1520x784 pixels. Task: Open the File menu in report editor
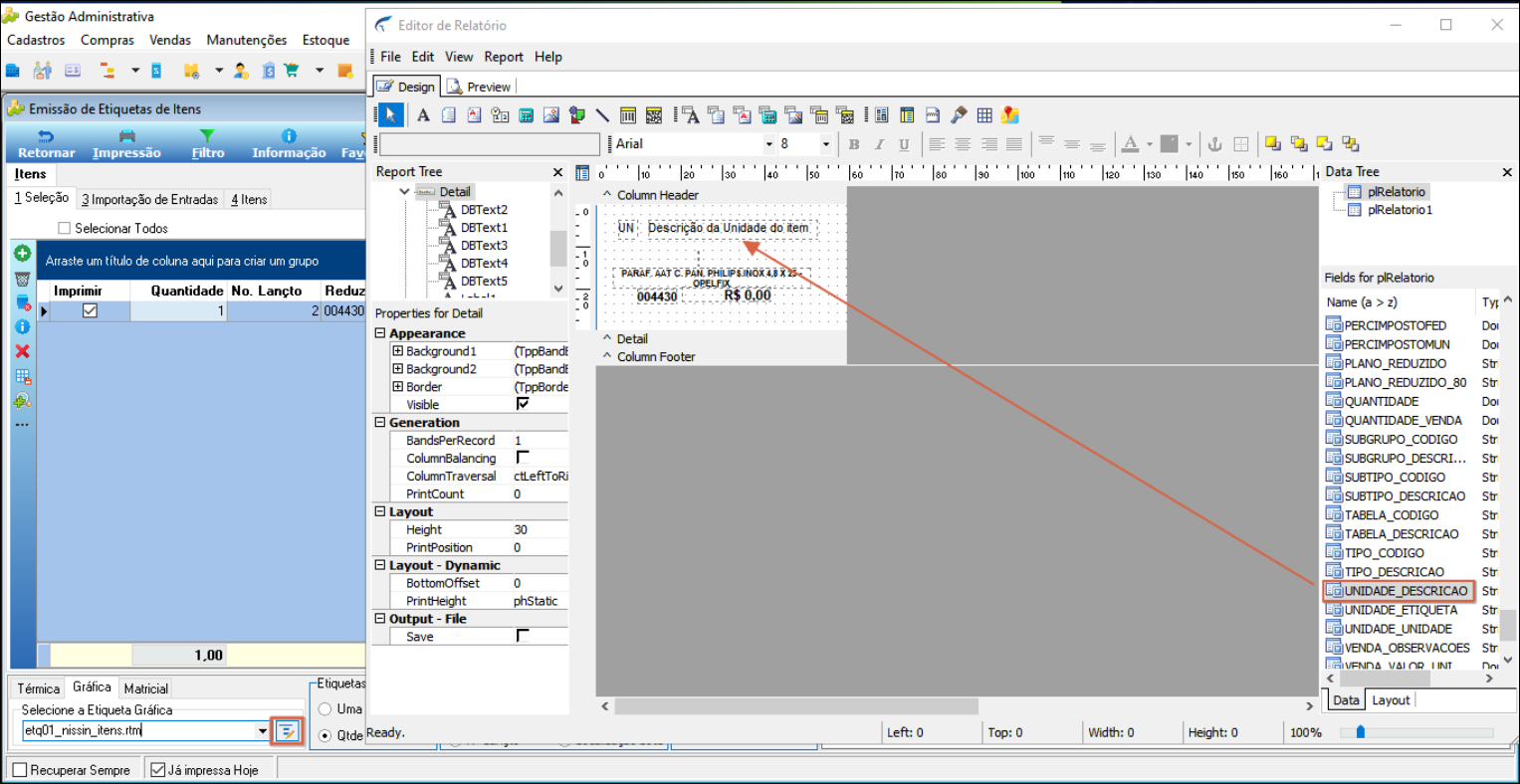point(391,57)
